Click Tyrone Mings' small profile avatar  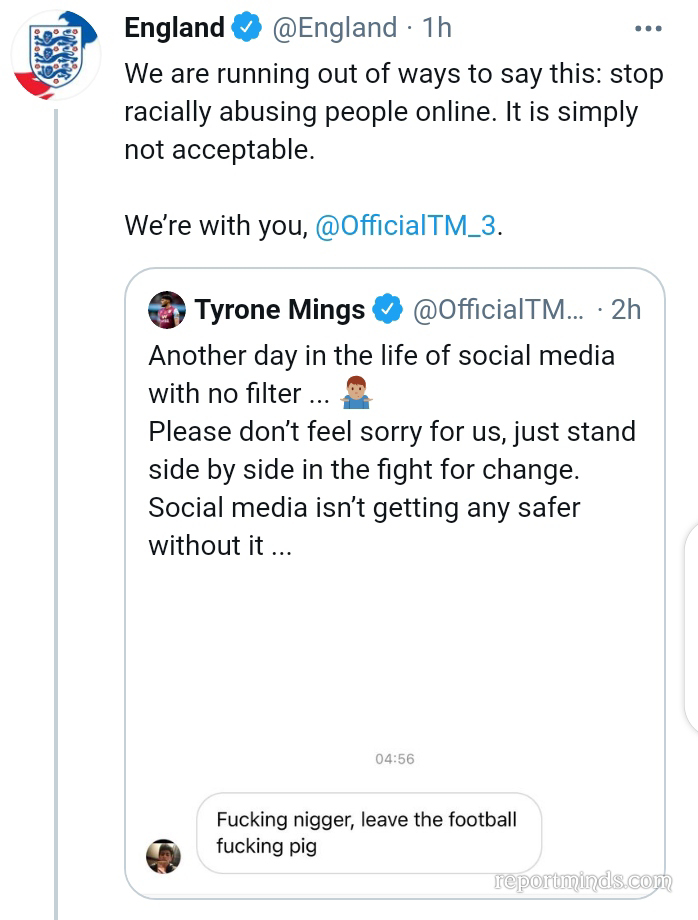pyautogui.click(x=167, y=310)
